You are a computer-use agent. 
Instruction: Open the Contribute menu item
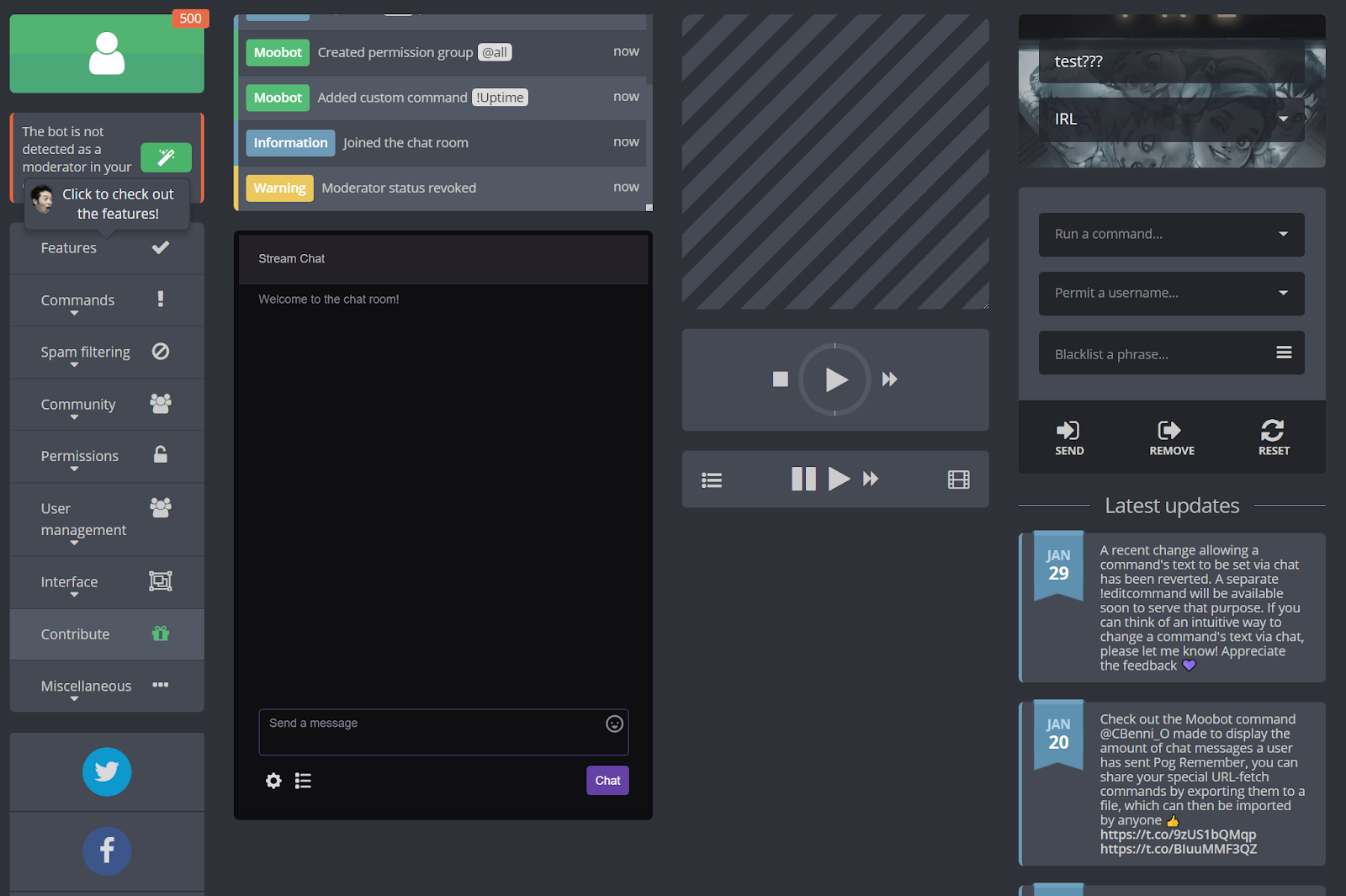107,634
